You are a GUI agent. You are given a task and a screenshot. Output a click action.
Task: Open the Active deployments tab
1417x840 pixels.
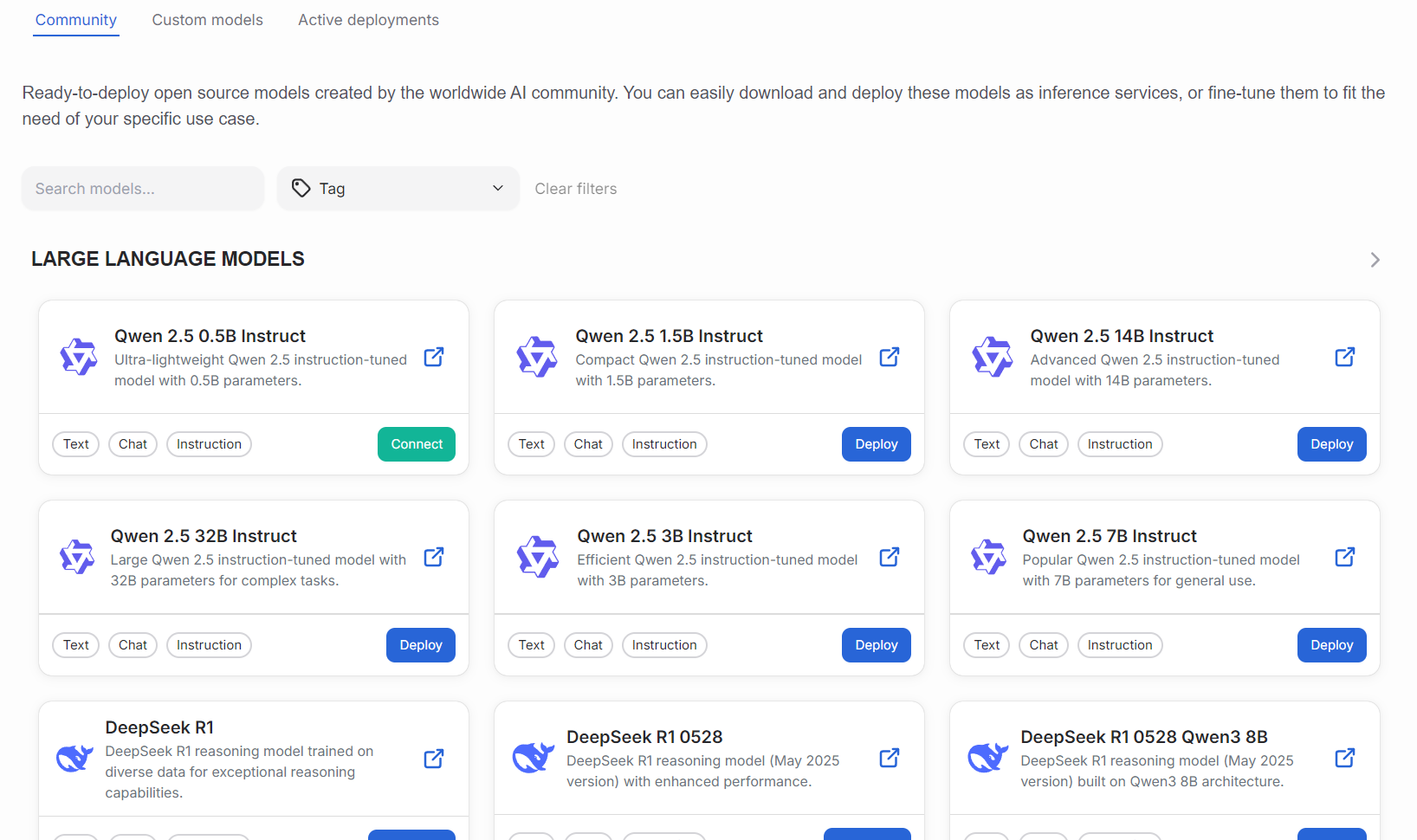pyautogui.click(x=368, y=19)
